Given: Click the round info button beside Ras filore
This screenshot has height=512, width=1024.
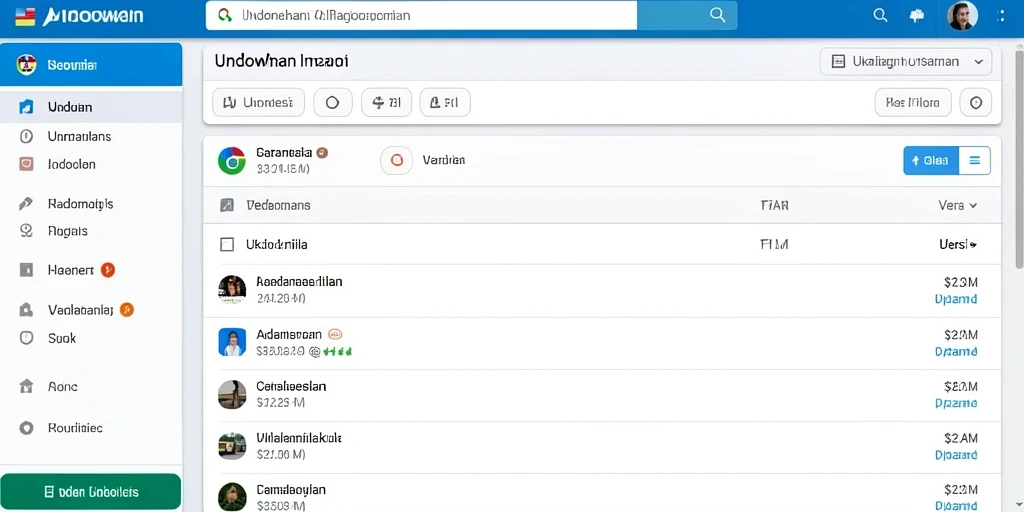Looking at the screenshot, I should tap(976, 103).
